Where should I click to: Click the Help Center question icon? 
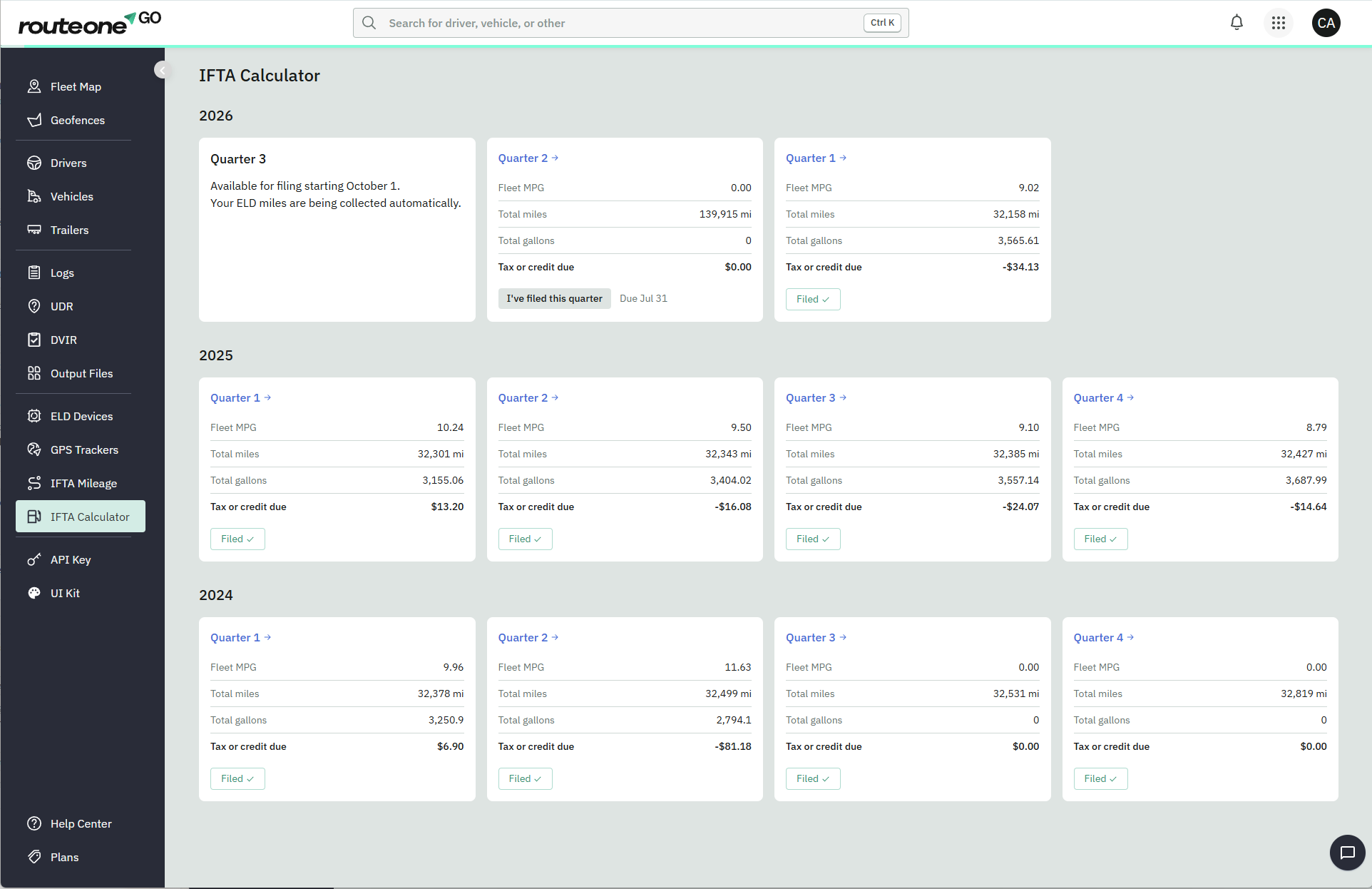(x=34, y=823)
